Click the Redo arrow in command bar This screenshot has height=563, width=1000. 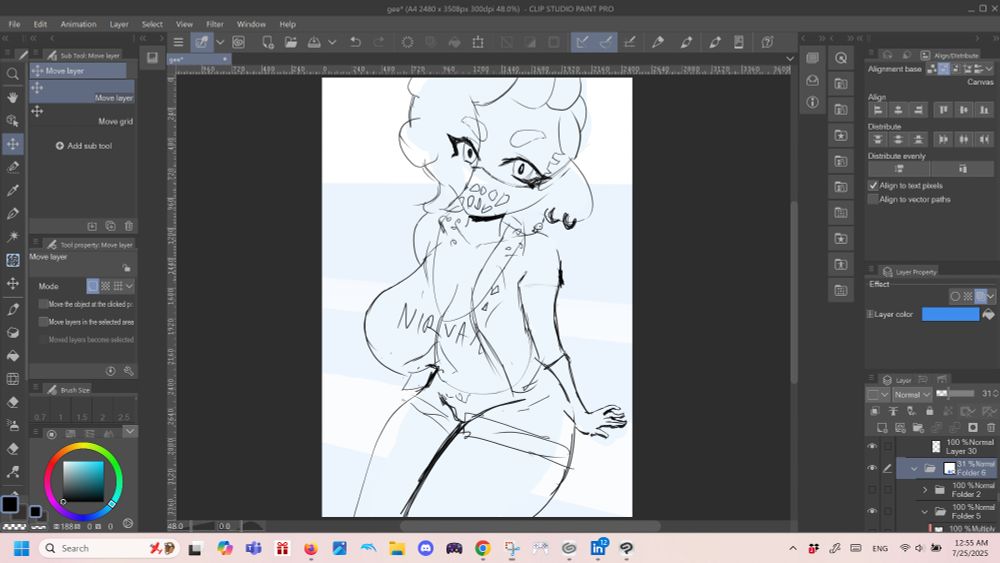click(379, 42)
